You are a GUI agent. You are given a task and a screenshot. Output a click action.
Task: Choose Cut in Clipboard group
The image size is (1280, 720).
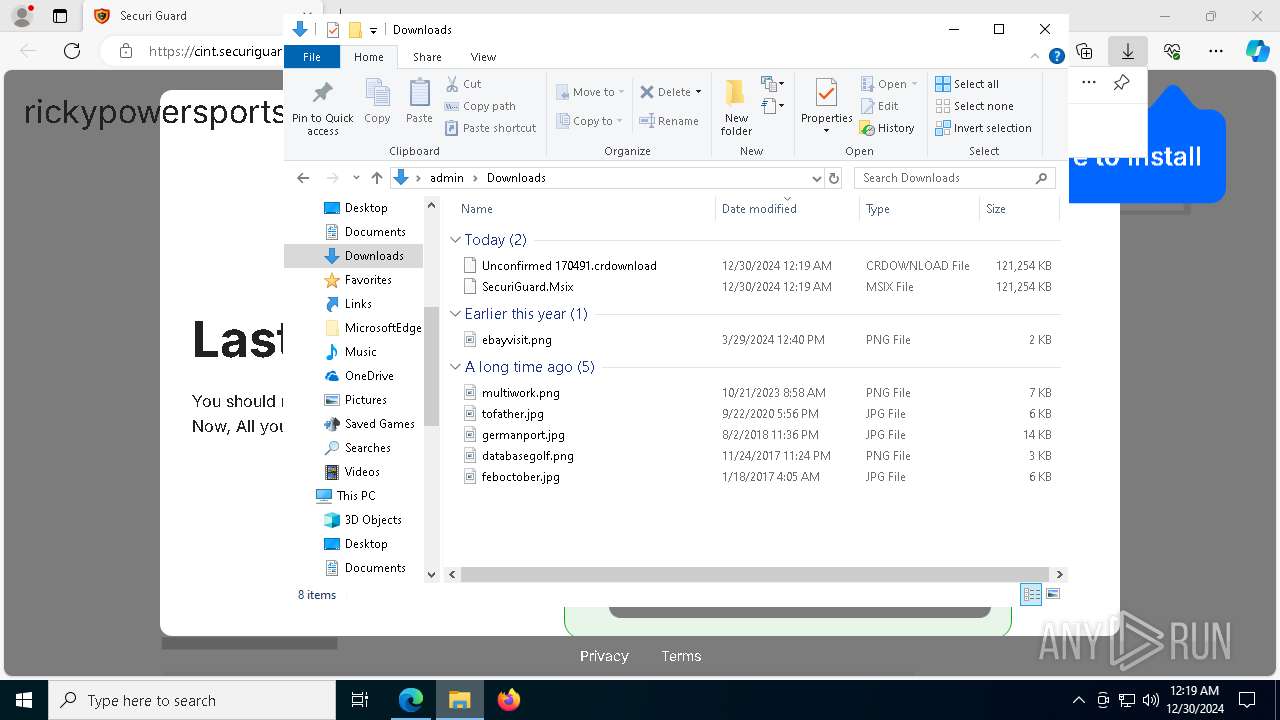point(463,84)
